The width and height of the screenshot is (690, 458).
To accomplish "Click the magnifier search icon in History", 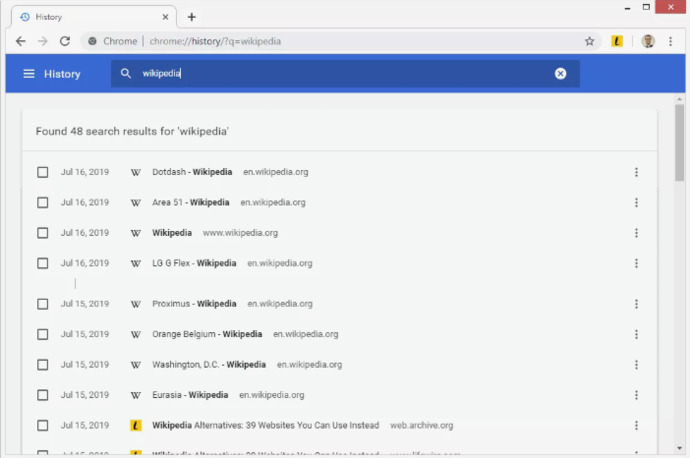I will pyautogui.click(x=126, y=73).
